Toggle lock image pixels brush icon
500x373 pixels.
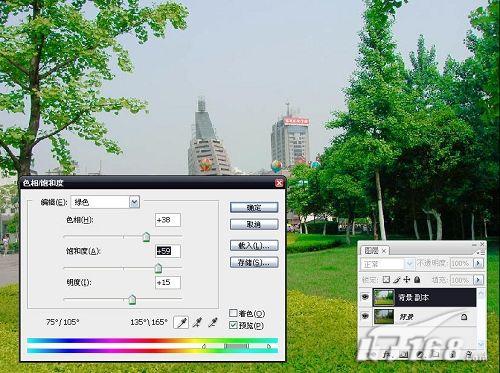[396, 280]
